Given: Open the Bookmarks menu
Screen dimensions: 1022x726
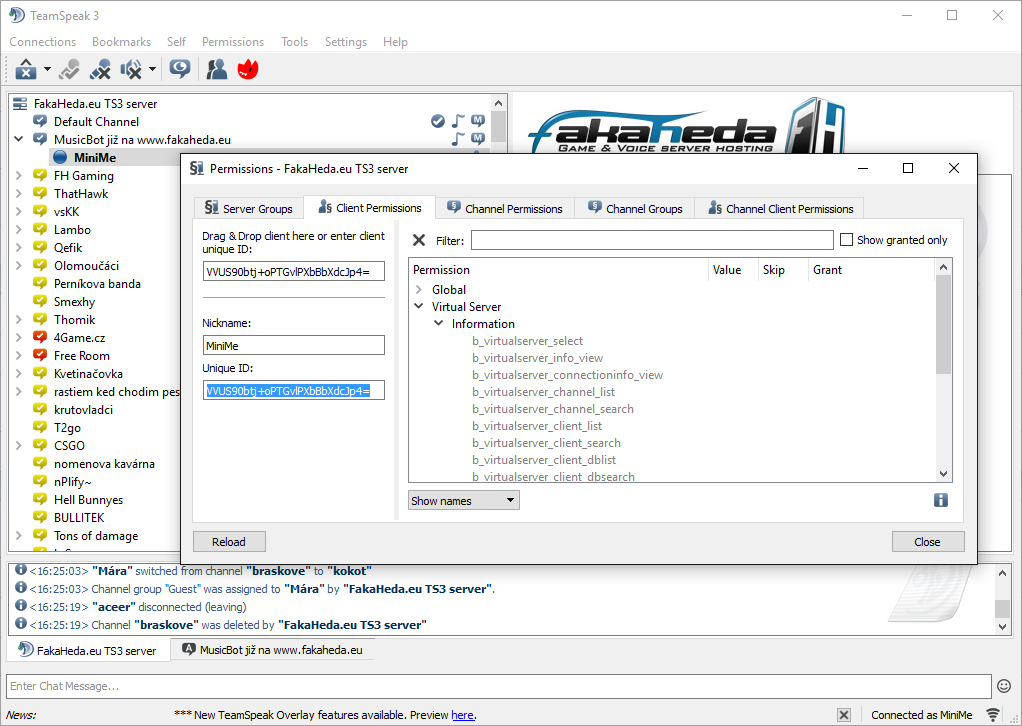Looking at the screenshot, I should click(x=121, y=42).
